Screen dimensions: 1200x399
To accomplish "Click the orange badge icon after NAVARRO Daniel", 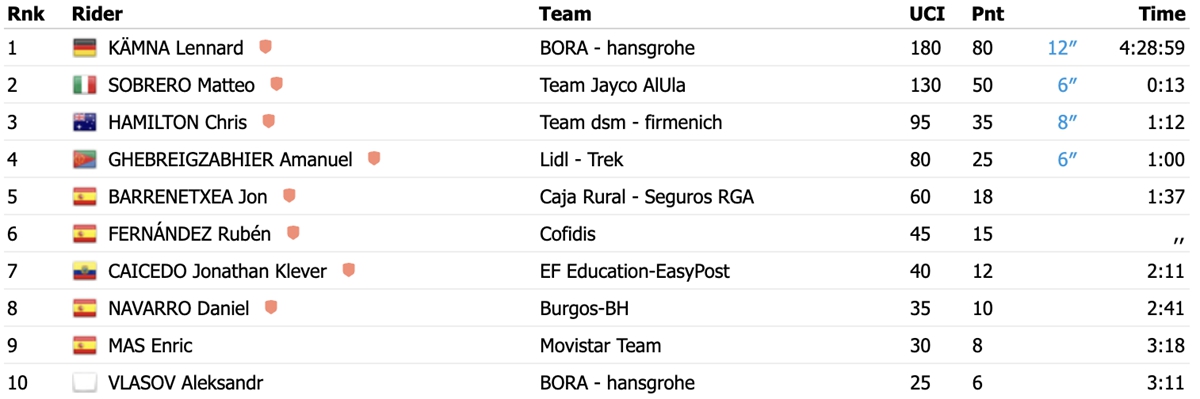I will point(271,307).
